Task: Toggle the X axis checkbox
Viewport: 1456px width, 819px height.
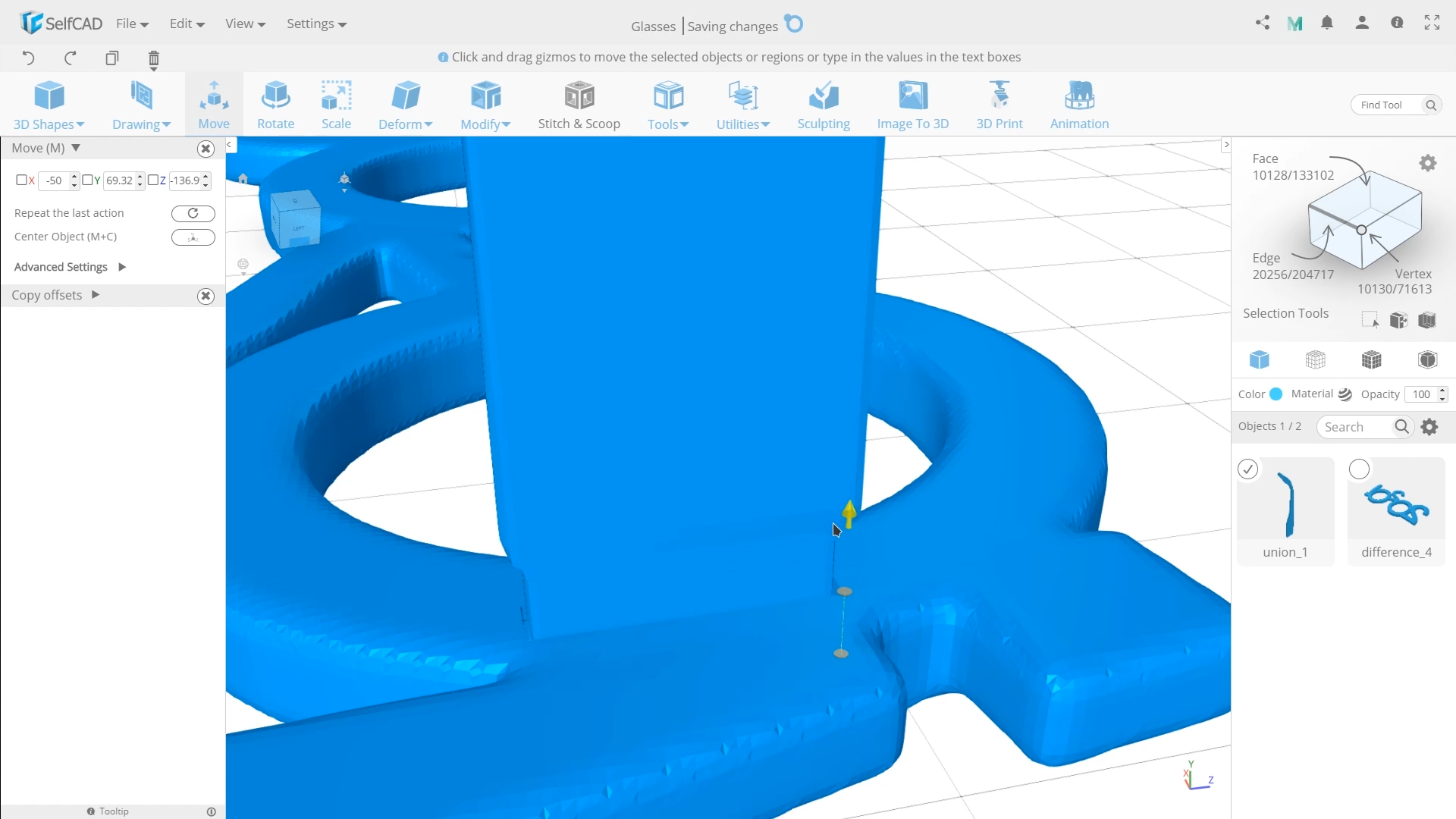Action: click(x=21, y=180)
